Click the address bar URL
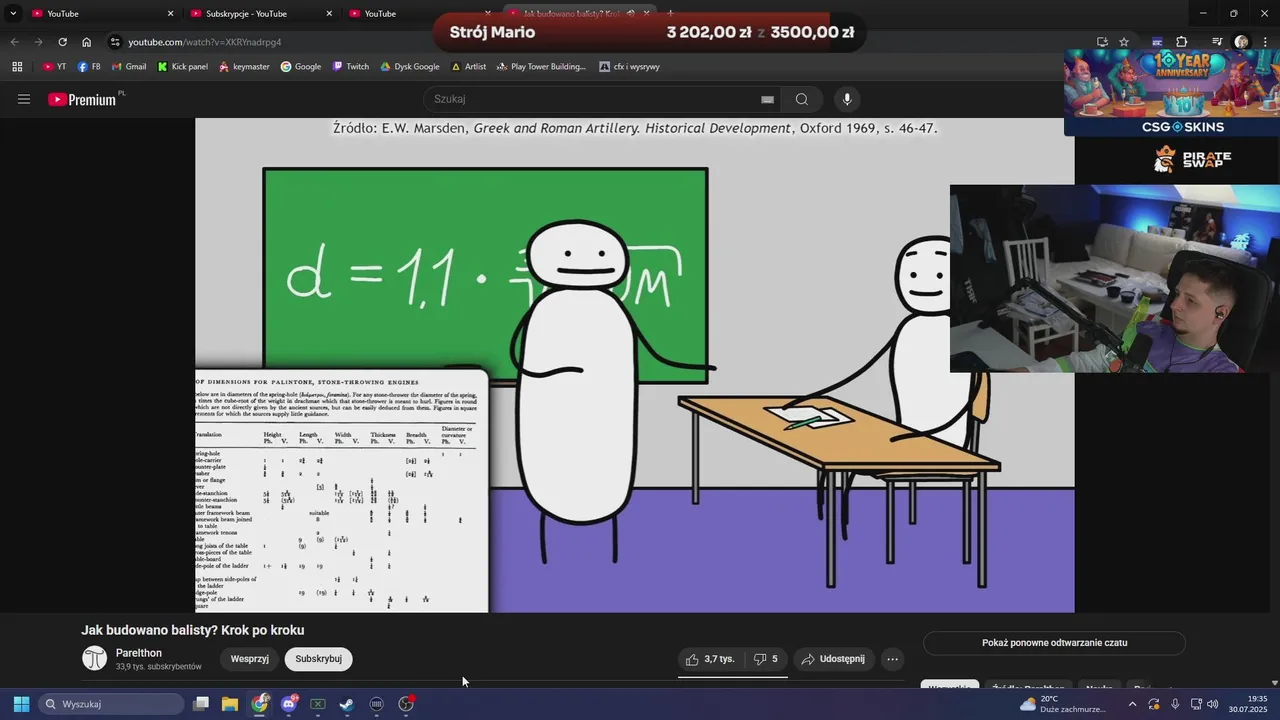The width and height of the screenshot is (1280, 720). point(205,42)
